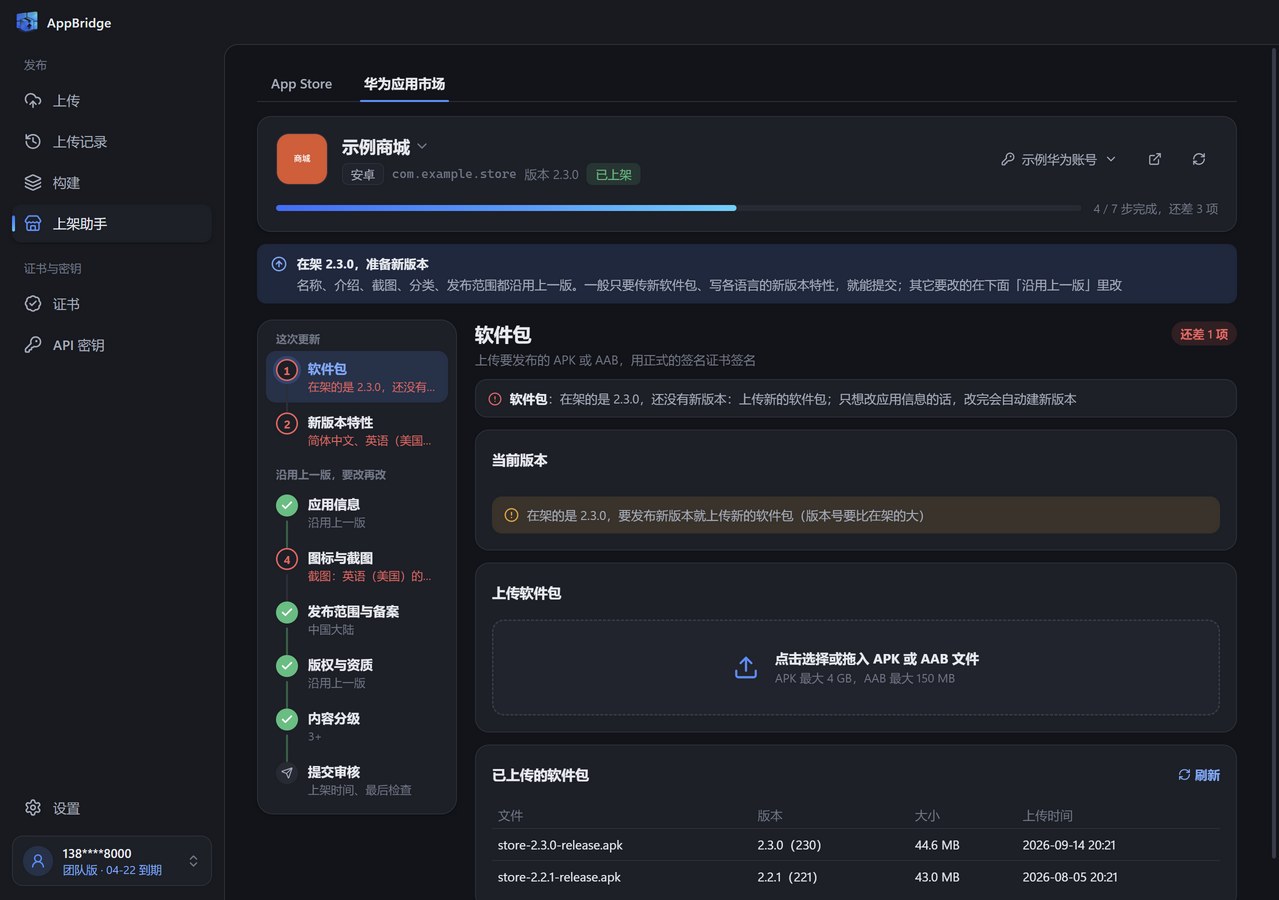Viewport: 1279px width, 900px height.
Task: Click the 上传时间 column header
Action: pyautogui.click(x=1048, y=816)
